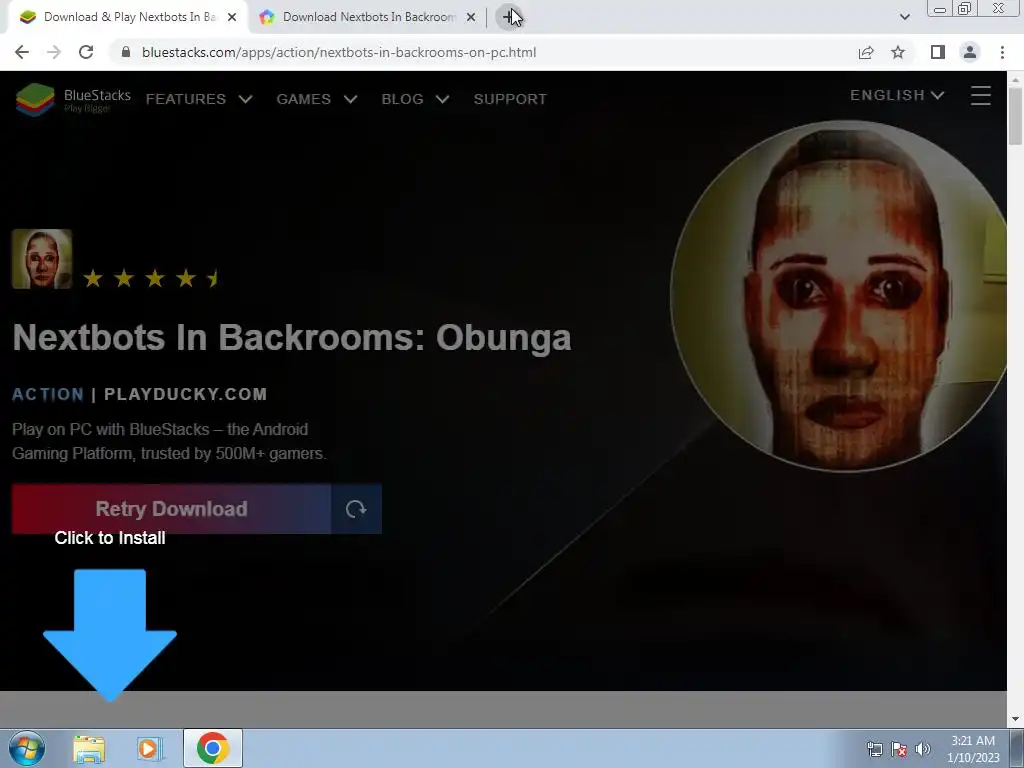Open Windows Explorer from taskbar
Screen dimensions: 1024x768
(x=89, y=749)
